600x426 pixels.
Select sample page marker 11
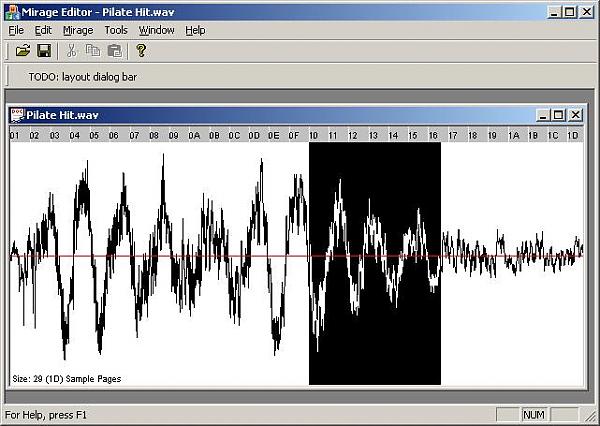pyautogui.click(x=333, y=135)
